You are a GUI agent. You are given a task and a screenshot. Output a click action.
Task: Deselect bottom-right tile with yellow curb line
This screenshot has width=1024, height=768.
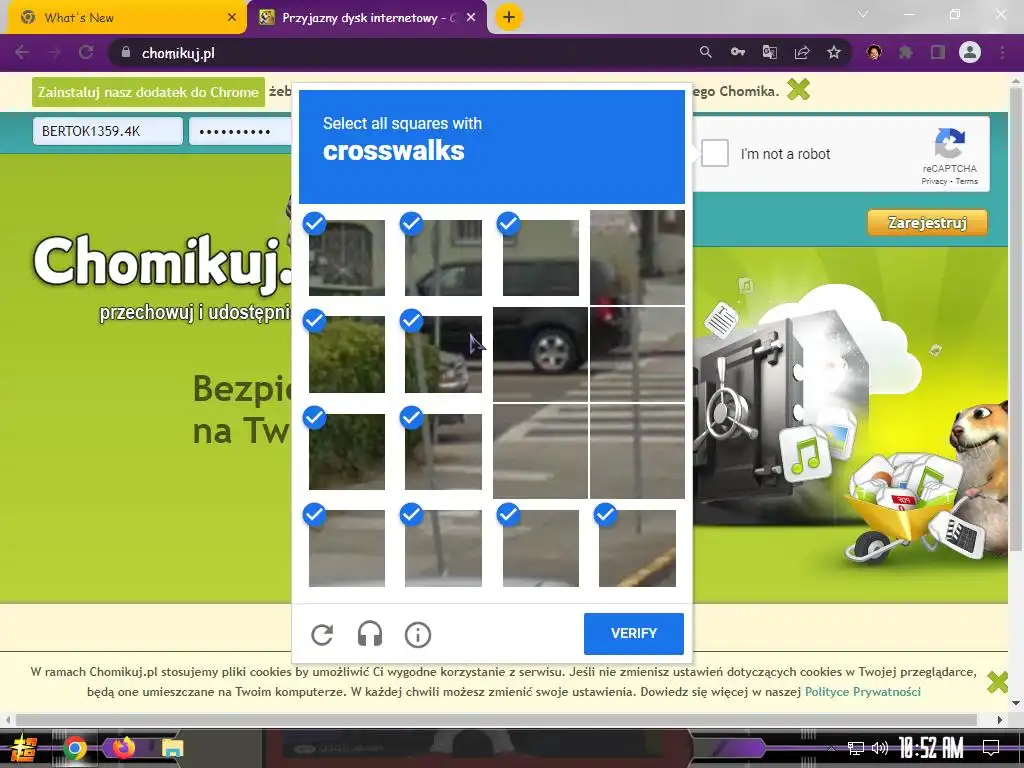click(637, 548)
